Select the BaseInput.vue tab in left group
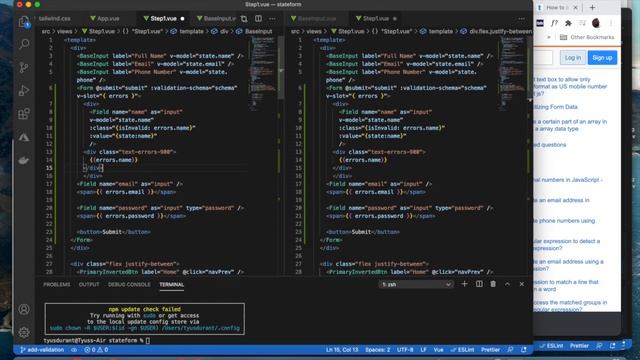The image size is (640, 360). (x=216, y=19)
